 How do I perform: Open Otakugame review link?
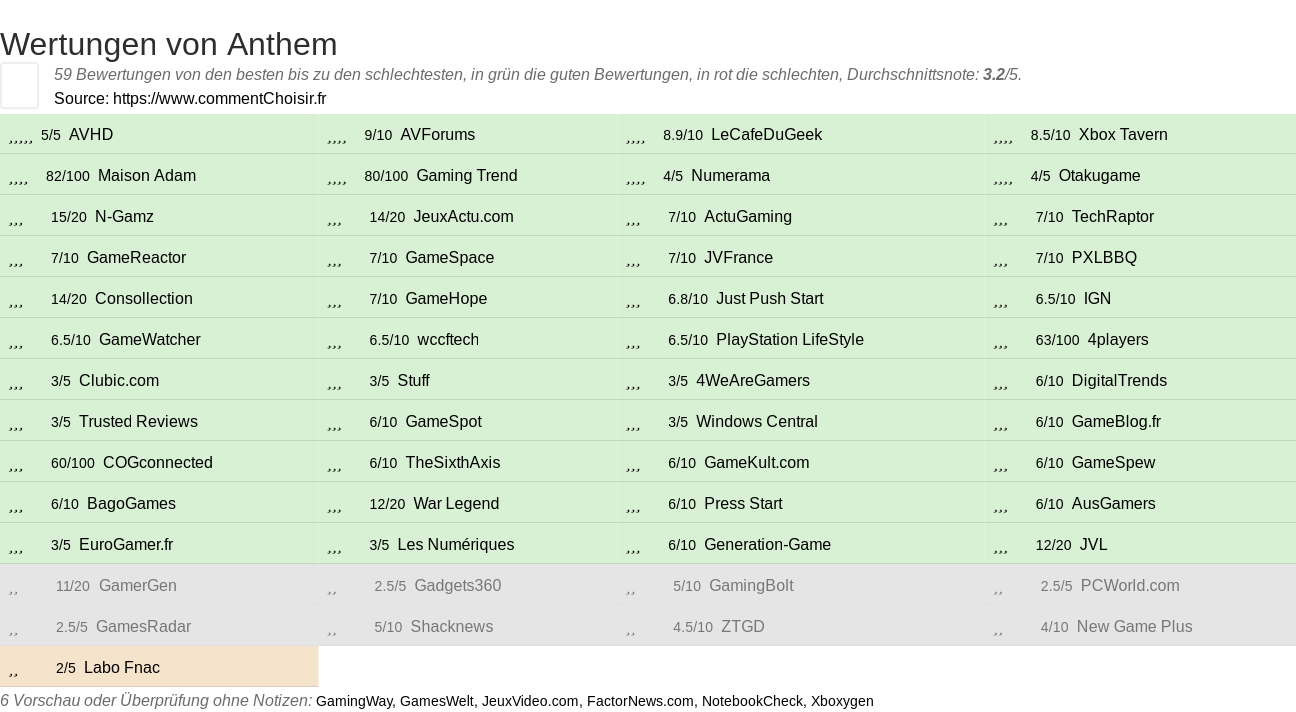point(1100,176)
